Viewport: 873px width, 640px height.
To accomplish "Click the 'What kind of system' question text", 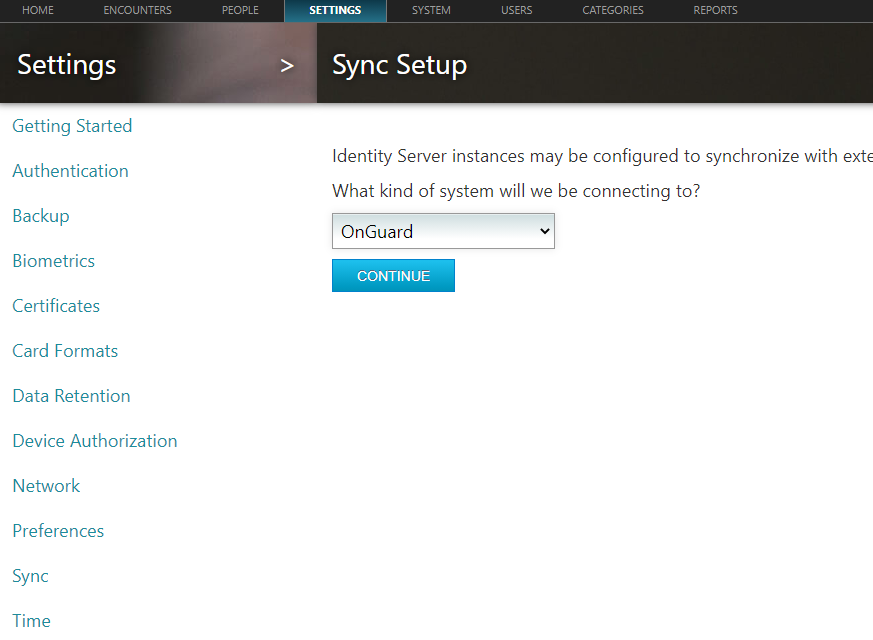I will 516,191.
